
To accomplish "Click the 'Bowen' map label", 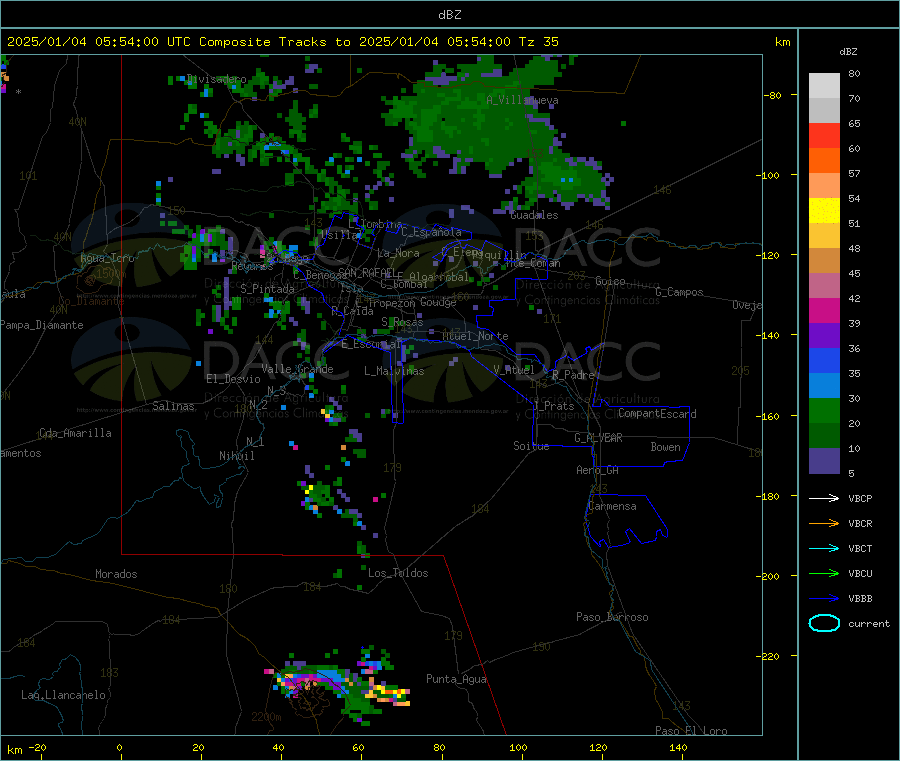I will pos(665,447).
